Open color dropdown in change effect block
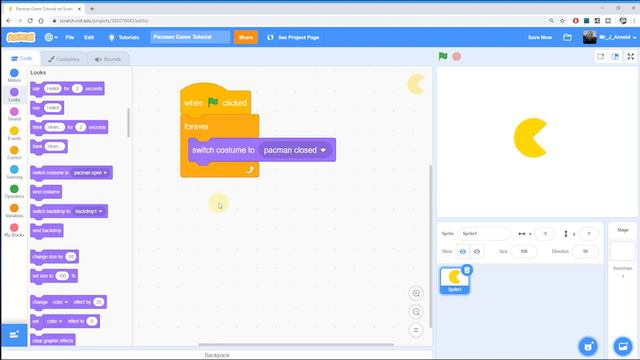Viewport: 640px width, 360px height. 60,302
